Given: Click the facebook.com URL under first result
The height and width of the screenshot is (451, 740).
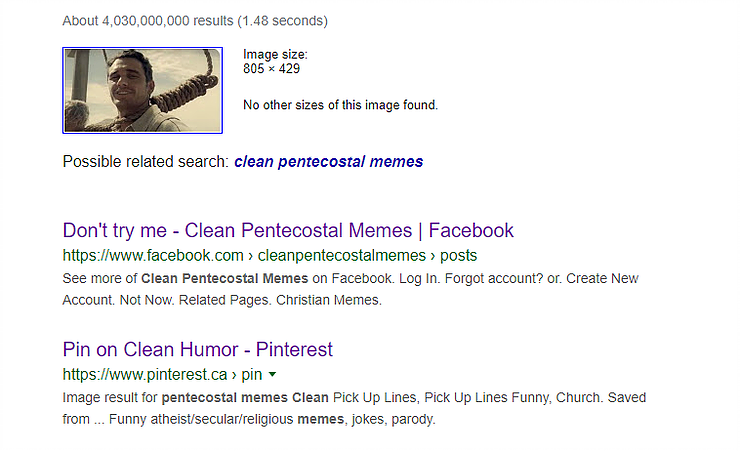Looking at the screenshot, I should pos(153,254).
